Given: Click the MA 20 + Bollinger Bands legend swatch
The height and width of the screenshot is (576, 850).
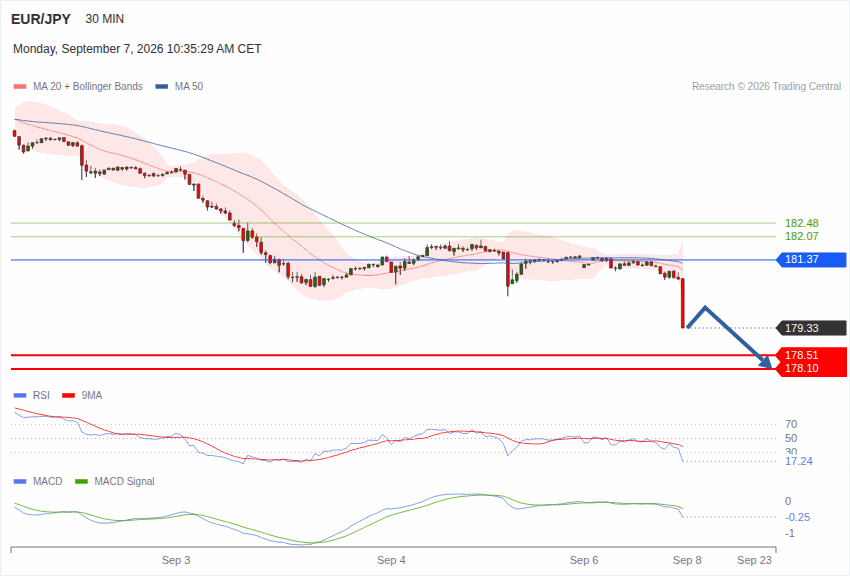Looking at the screenshot, I should click(20, 87).
